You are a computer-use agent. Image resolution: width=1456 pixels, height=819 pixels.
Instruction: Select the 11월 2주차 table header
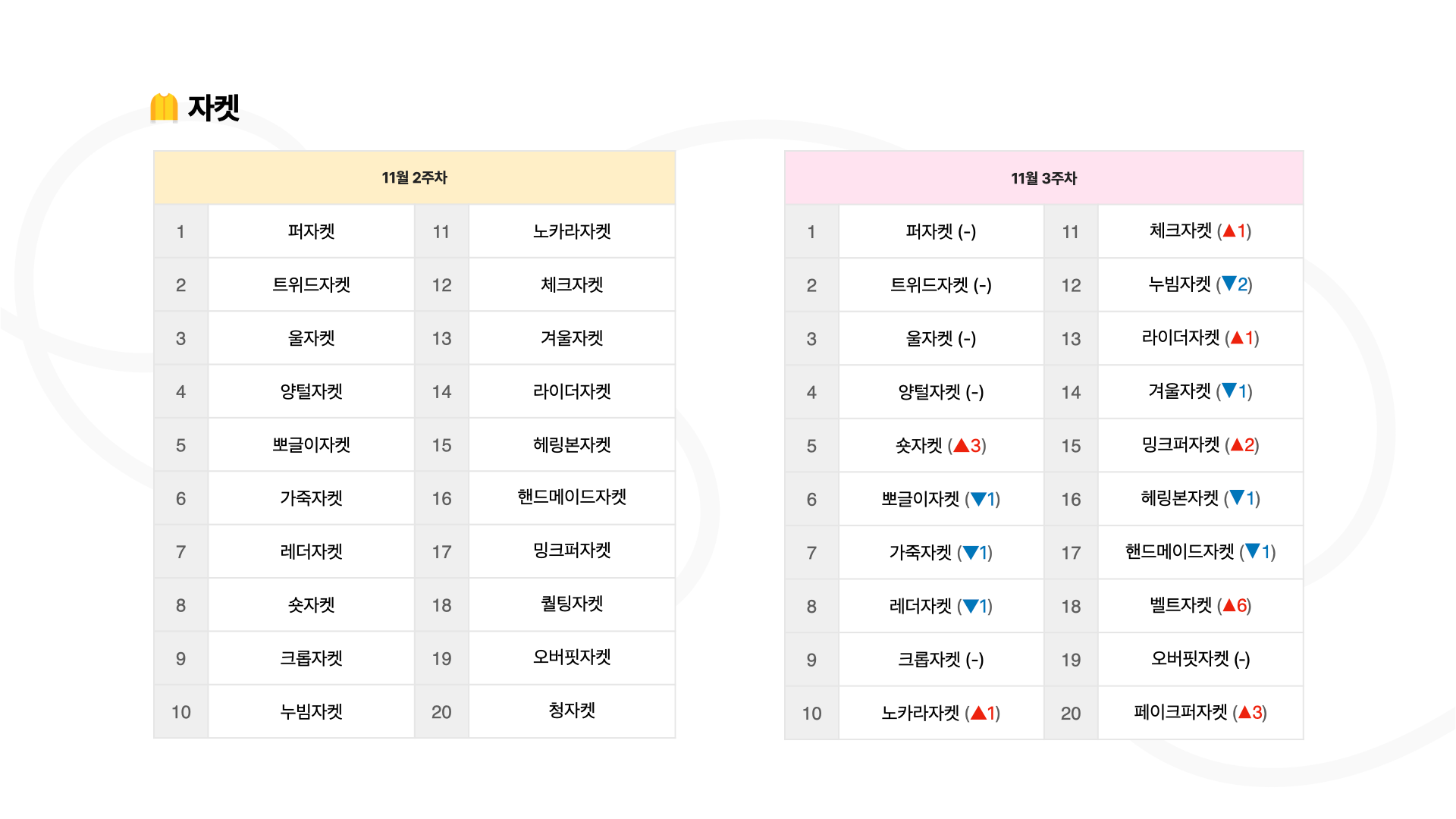(415, 177)
